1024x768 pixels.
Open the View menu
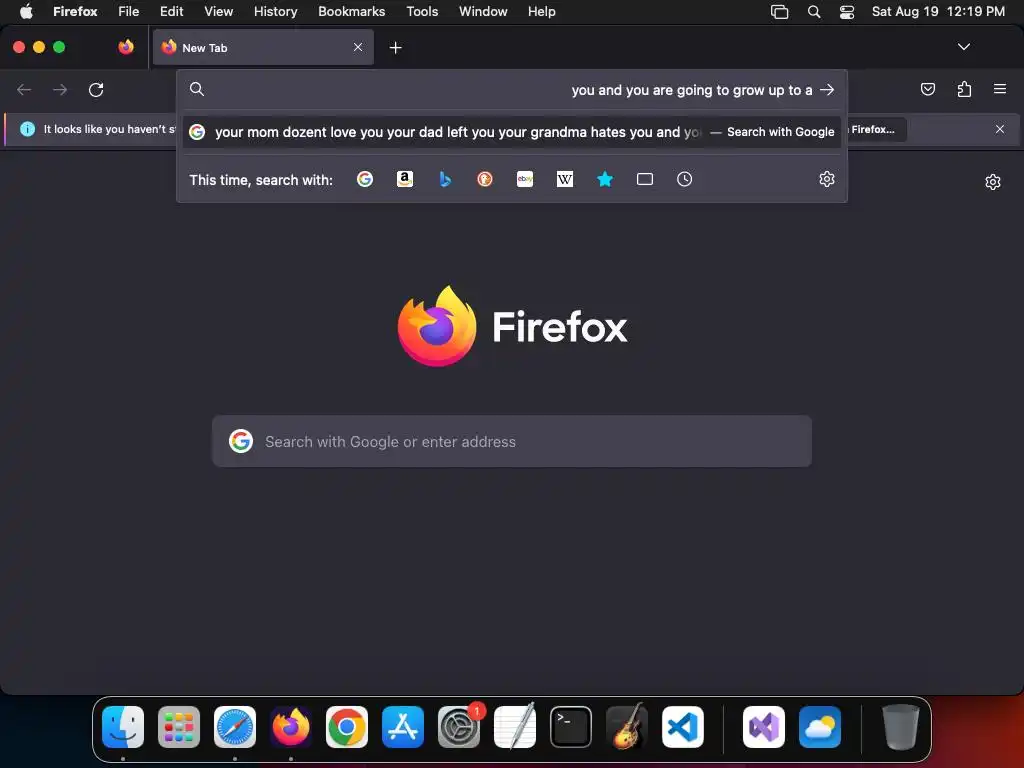click(x=218, y=12)
